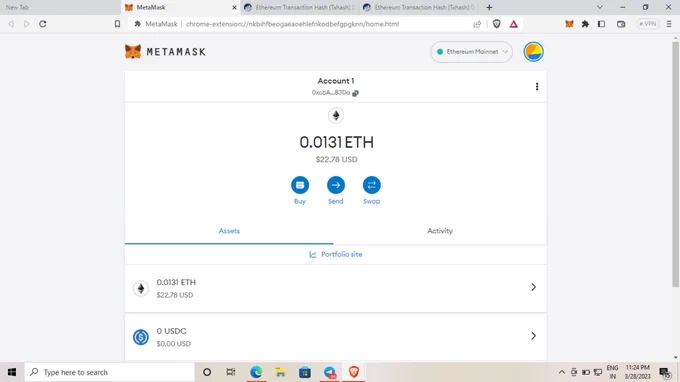Open MetaMask extension toolbar icon
The width and height of the screenshot is (680, 382).
coord(569,24)
